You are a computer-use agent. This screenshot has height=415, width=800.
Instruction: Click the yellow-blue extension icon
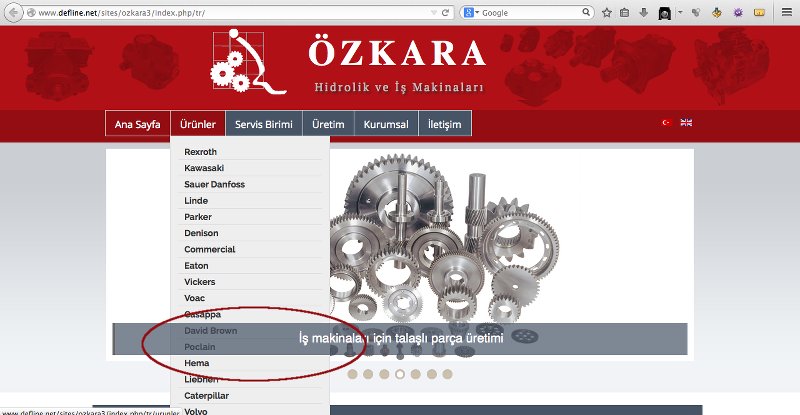(x=717, y=13)
